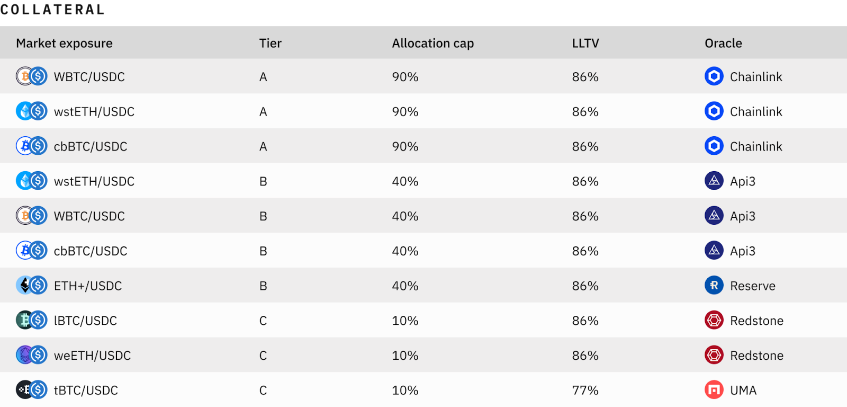Open the Redstone link in the weETH/USDC row
Viewport: 847px width, 407px height.
tap(756, 355)
